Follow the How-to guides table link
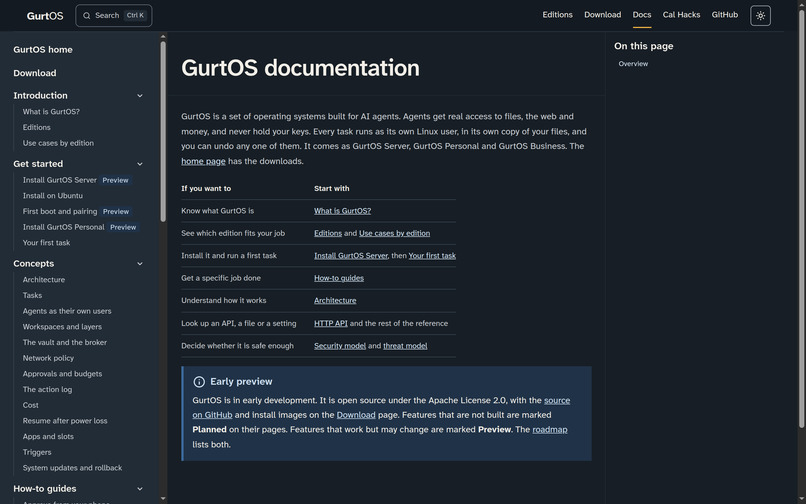Viewport: 806px width, 504px height. pyautogui.click(x=339, y=278)
